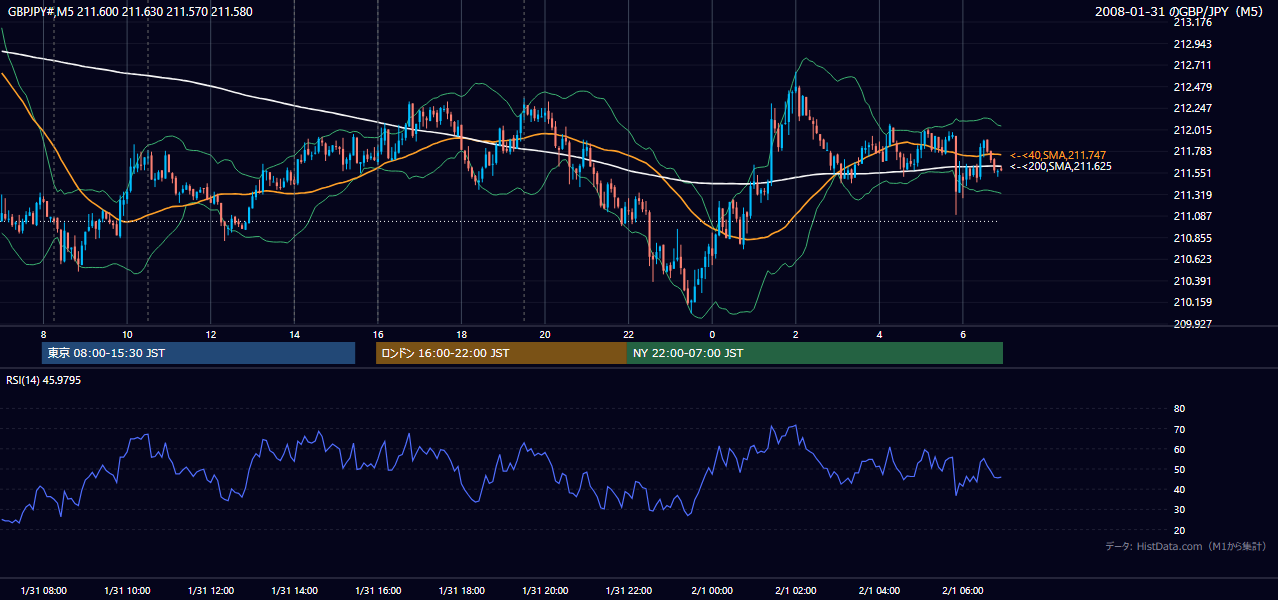
Task: Click price axis value 212.479
Action: point(1193,87)
